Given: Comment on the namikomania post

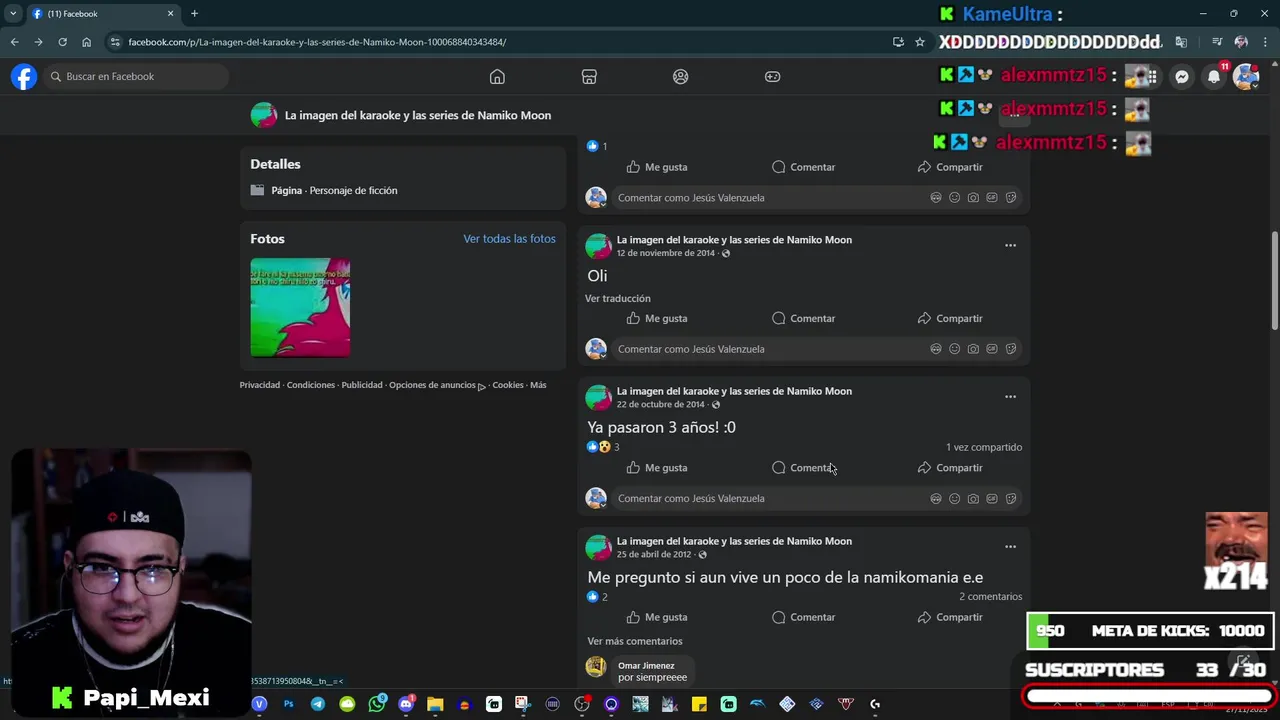Looking at the screenshot, I should [x=803, y=617].
